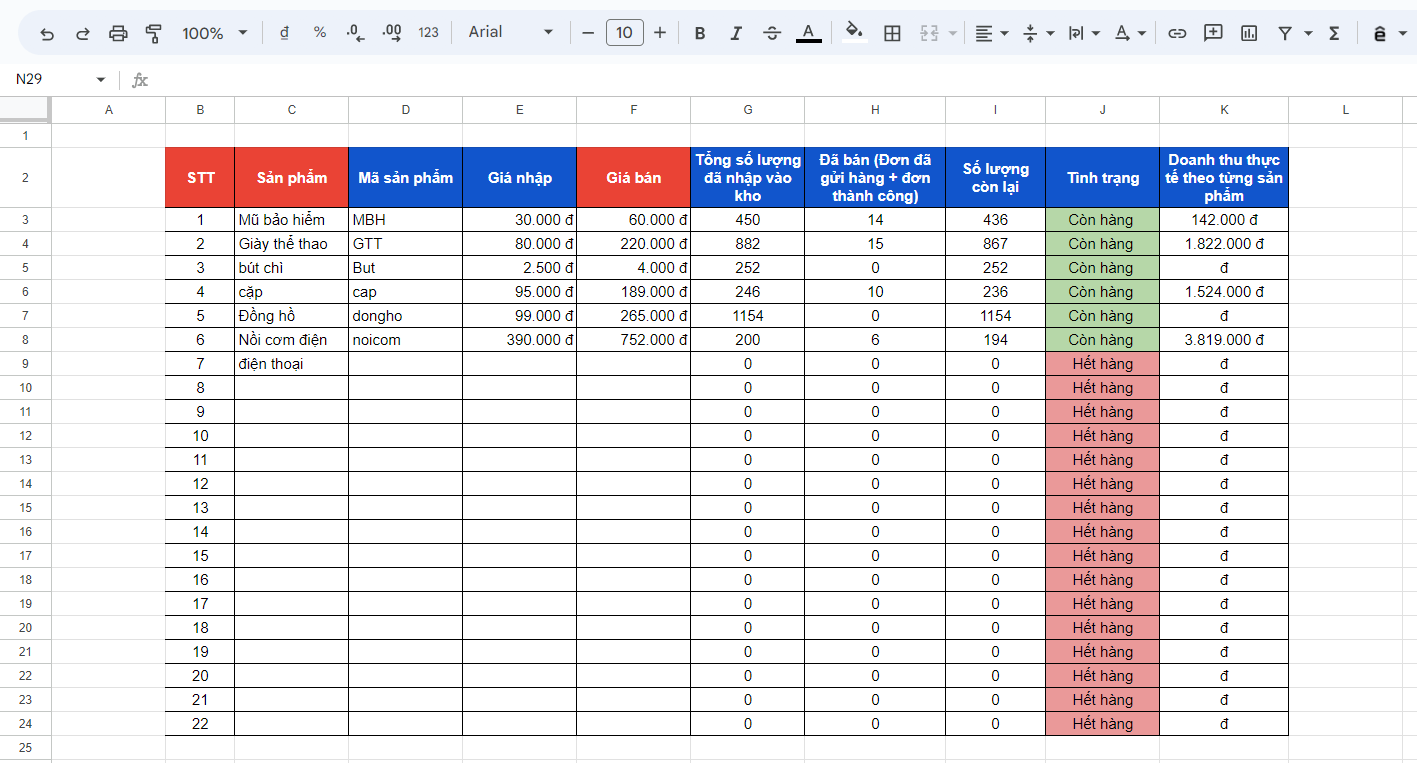Screen dimensions: 1417x763
Task: Click the Insert chart icon
Action: (x=1249, y=33)
